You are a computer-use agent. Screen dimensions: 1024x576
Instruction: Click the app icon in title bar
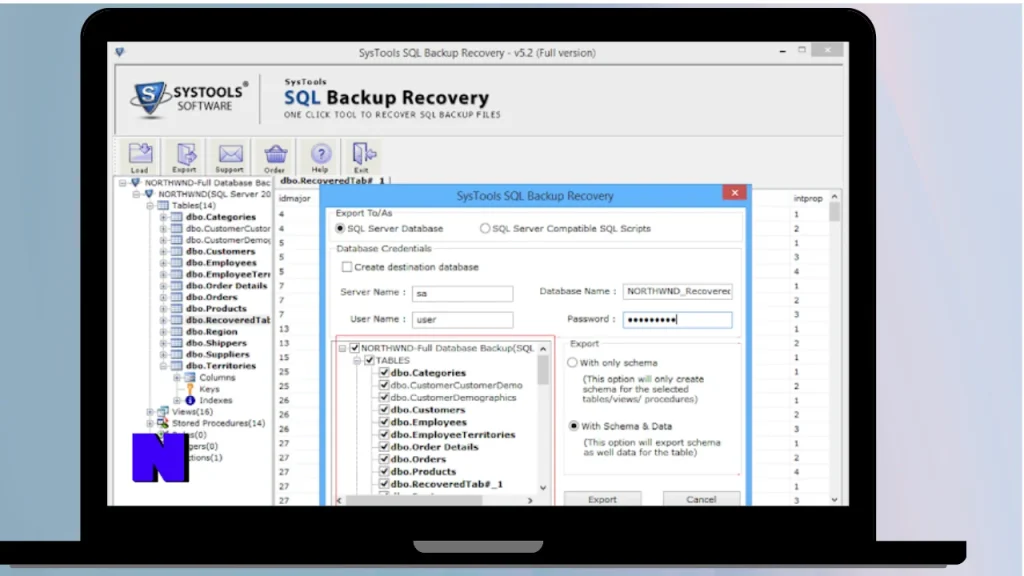pyautogui.click(x=120, y=52)
